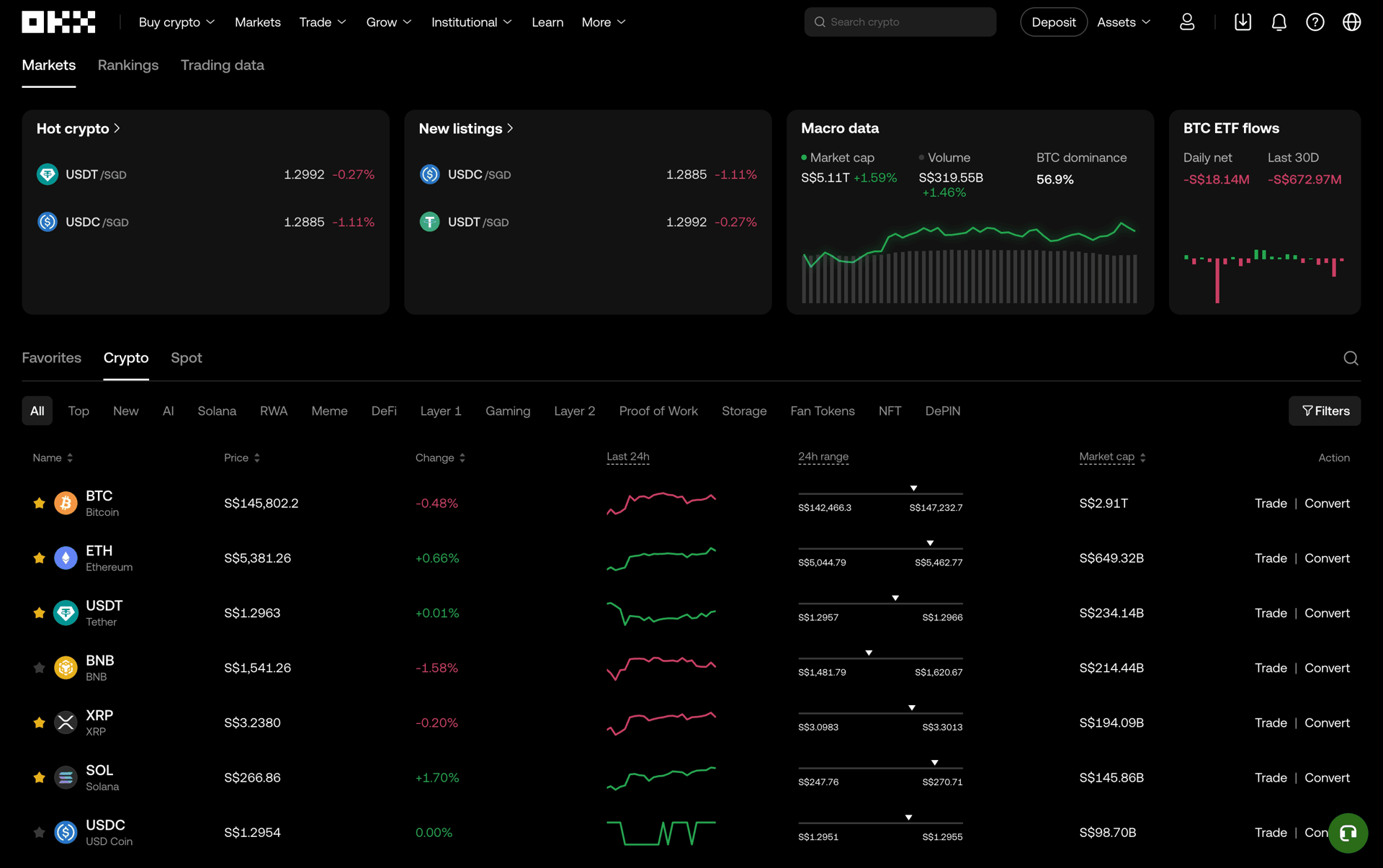Click the BTC 24h range slider

click(x=880, y=493)
